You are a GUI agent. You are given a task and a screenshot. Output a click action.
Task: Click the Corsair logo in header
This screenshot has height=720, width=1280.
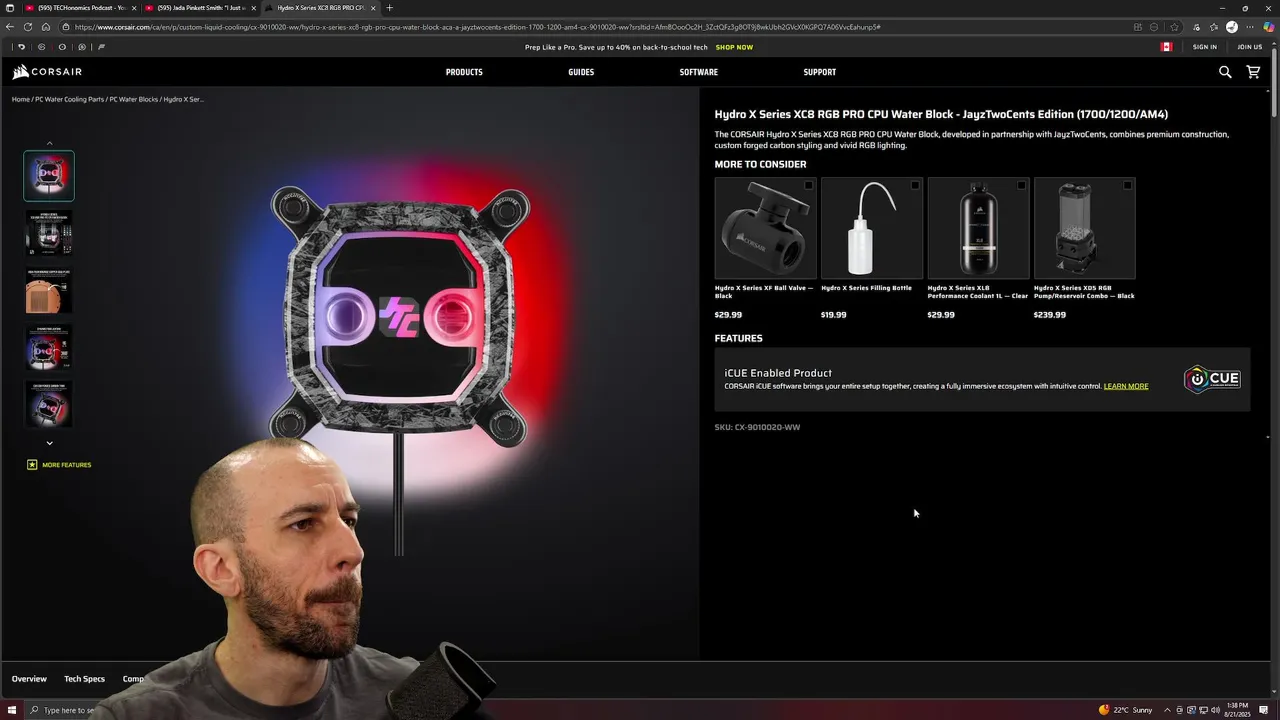pyautogui.click(x=47, y=72)
